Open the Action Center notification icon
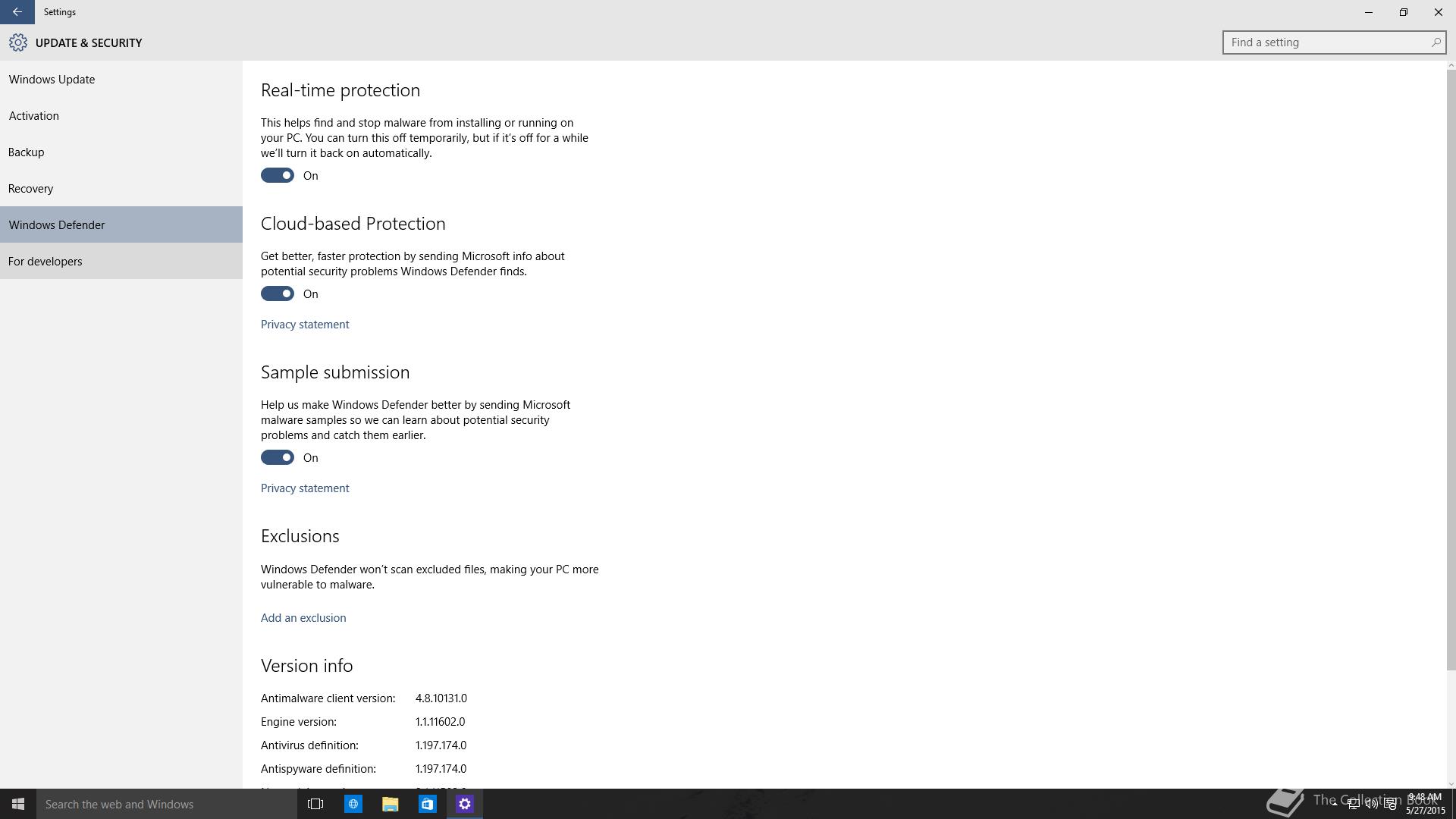Viewport: 1456px width, 819px height. click(1391, 804)
